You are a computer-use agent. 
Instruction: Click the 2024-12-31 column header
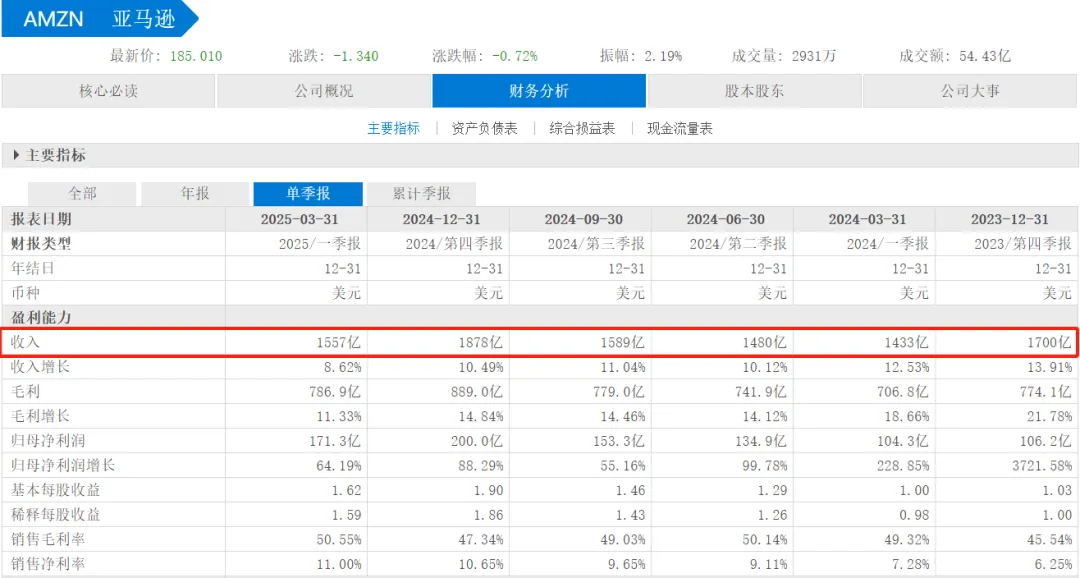(441, 220)
